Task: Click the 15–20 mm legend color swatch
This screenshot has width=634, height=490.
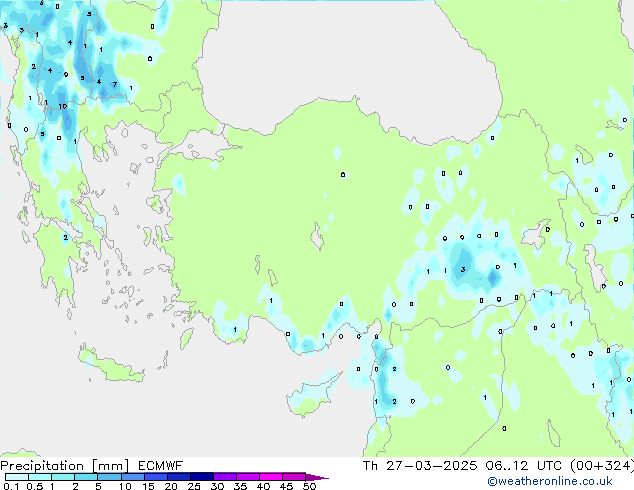Action: coord(155,477)
